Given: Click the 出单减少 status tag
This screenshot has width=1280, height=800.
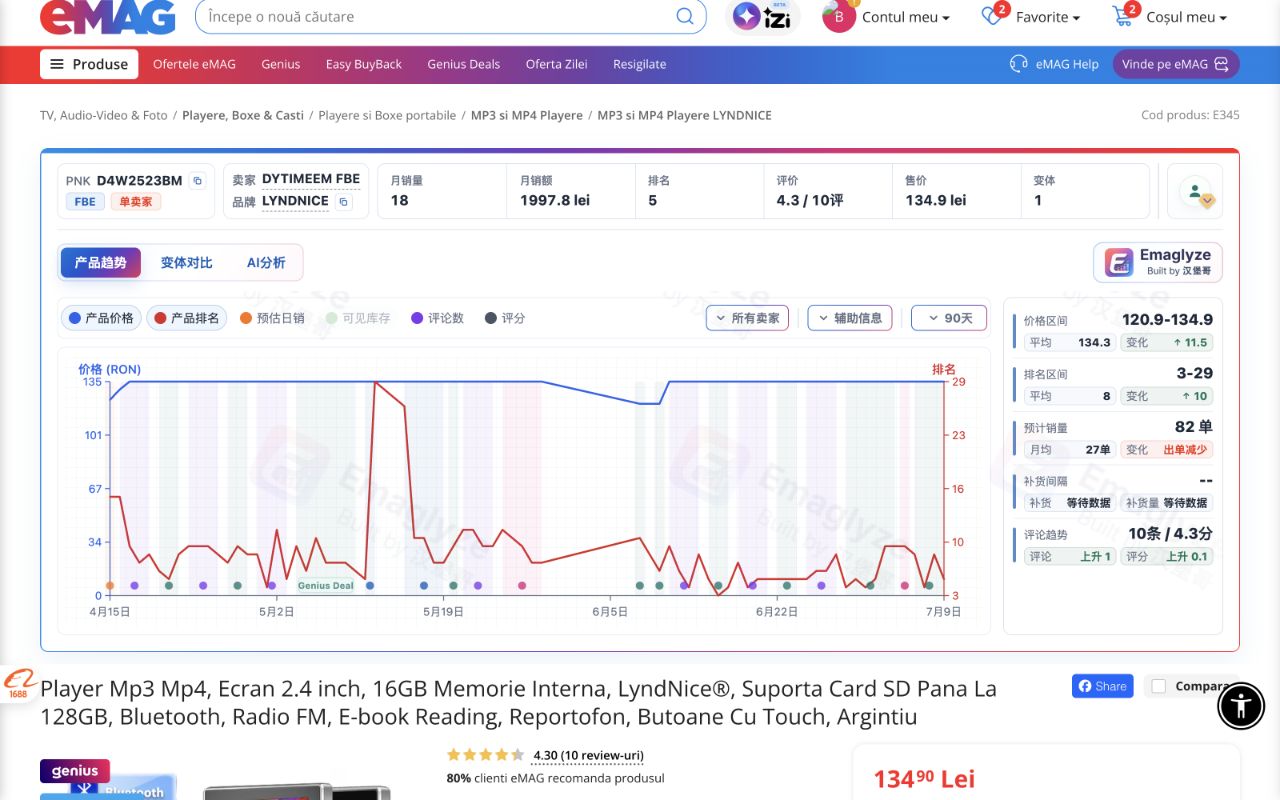Looking at the screenshot, I should [x=1186, y=450].
